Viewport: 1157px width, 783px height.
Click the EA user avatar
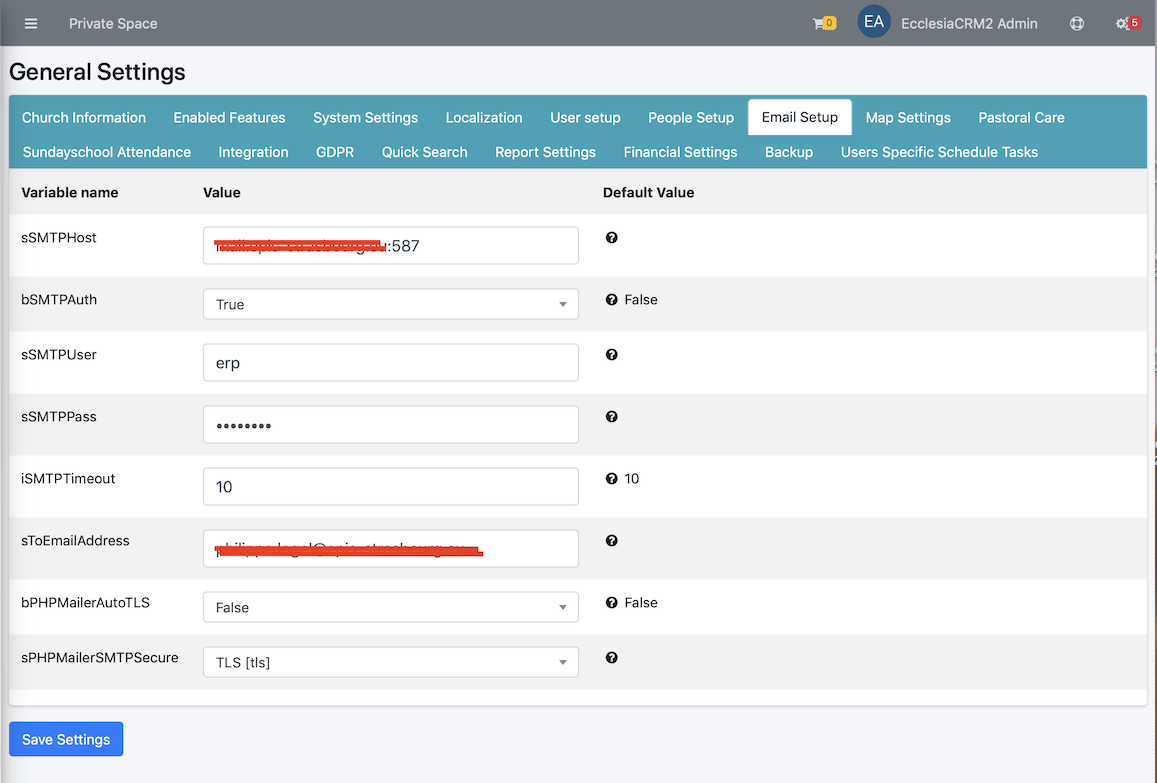click(x=874, y=22)
